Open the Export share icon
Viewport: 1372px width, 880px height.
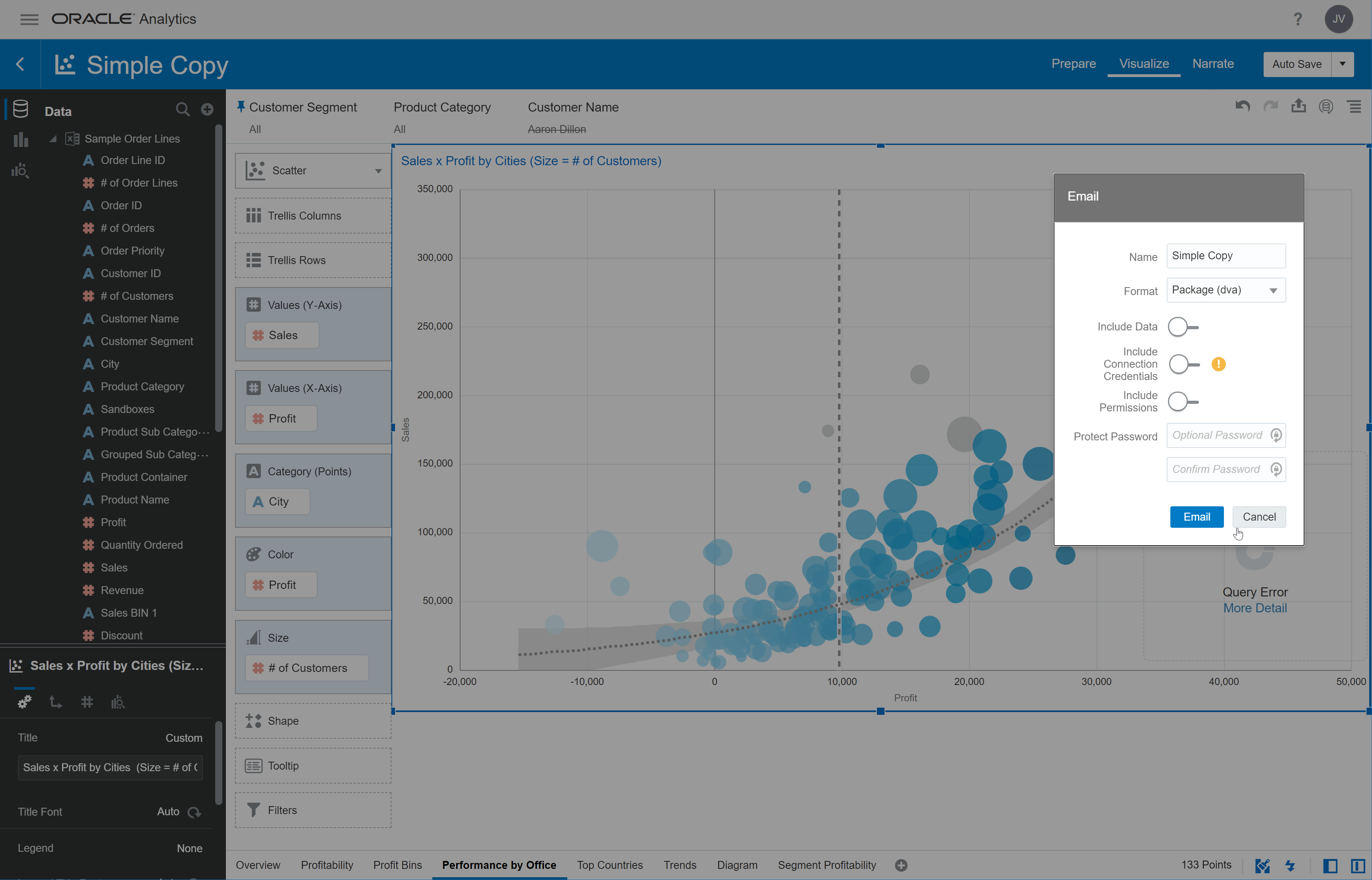click(x=1298, y=106)
